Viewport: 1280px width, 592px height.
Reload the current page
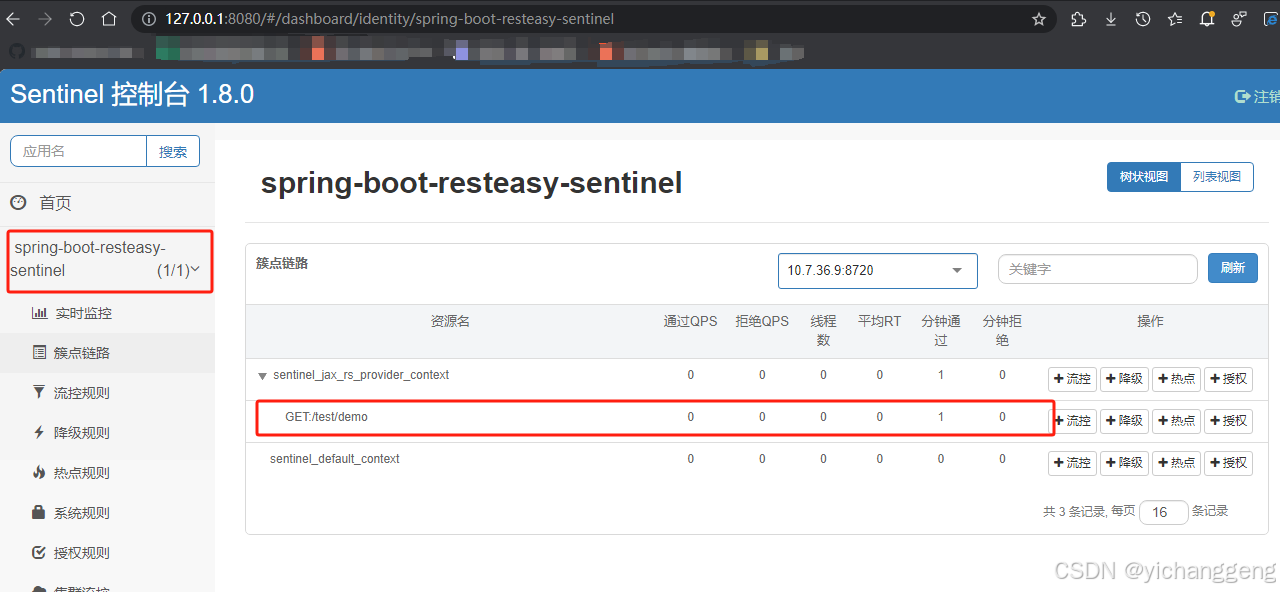(x=77, y=19)
